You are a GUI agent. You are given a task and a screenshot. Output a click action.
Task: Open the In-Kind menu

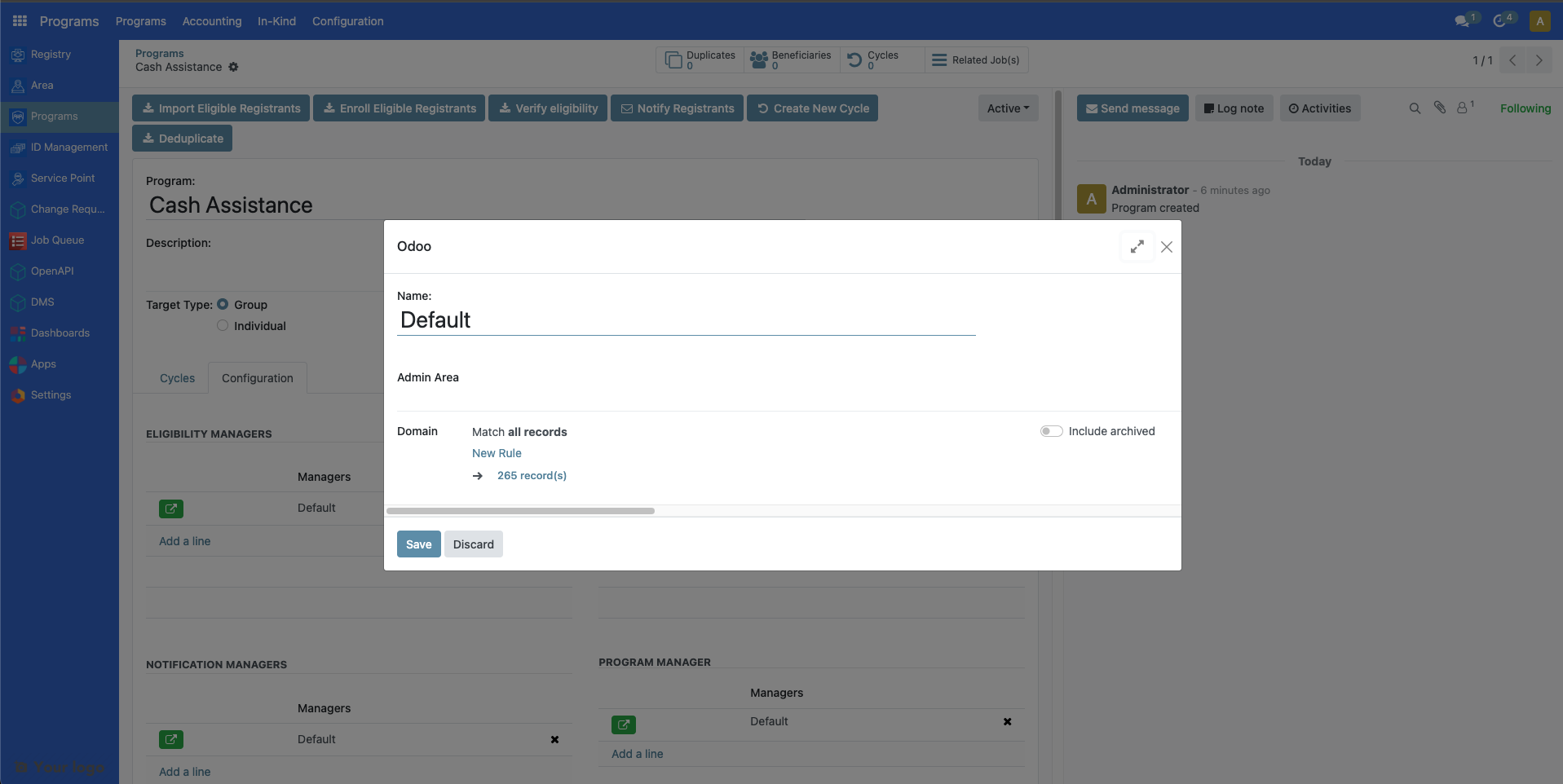click(x=276, y=21)
